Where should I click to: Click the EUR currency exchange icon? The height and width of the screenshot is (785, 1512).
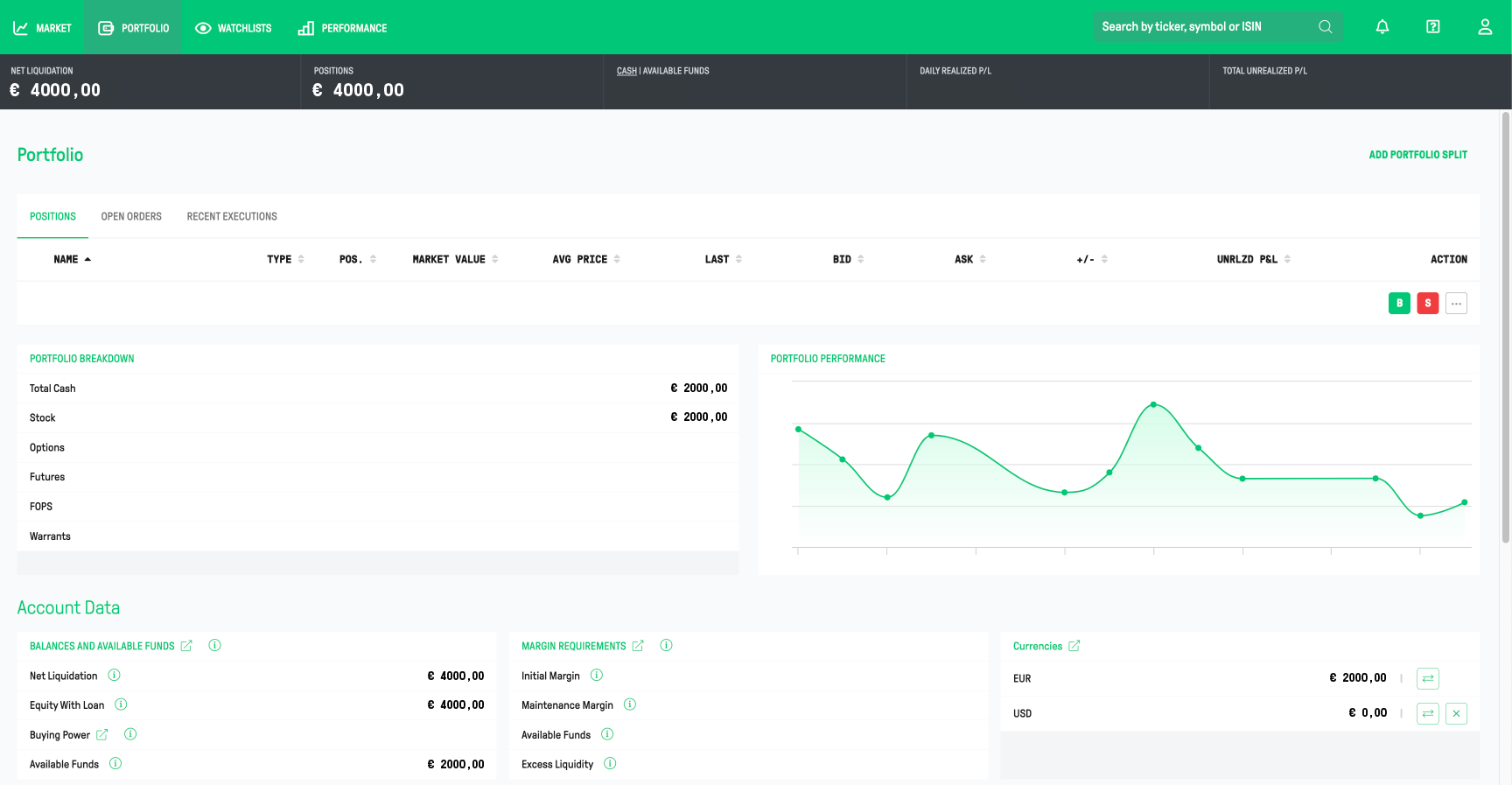(1427, 678)
